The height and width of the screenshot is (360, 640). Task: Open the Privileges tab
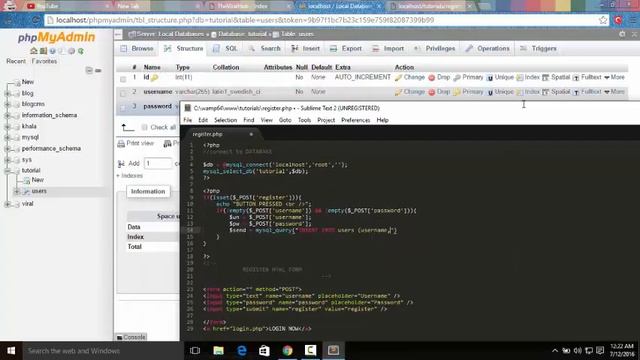(434, 49)
